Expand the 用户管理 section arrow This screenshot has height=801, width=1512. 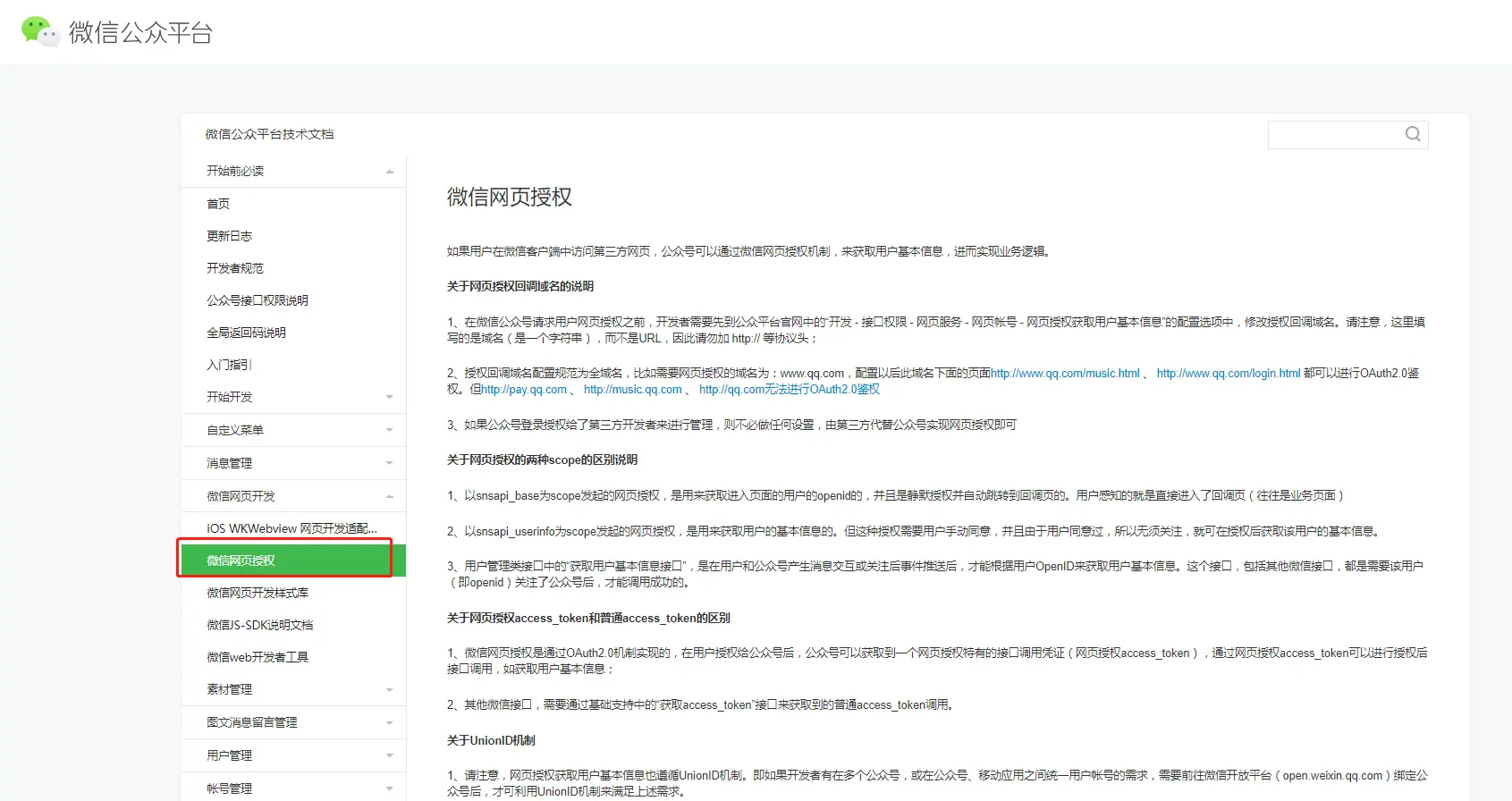coord(390,755)
